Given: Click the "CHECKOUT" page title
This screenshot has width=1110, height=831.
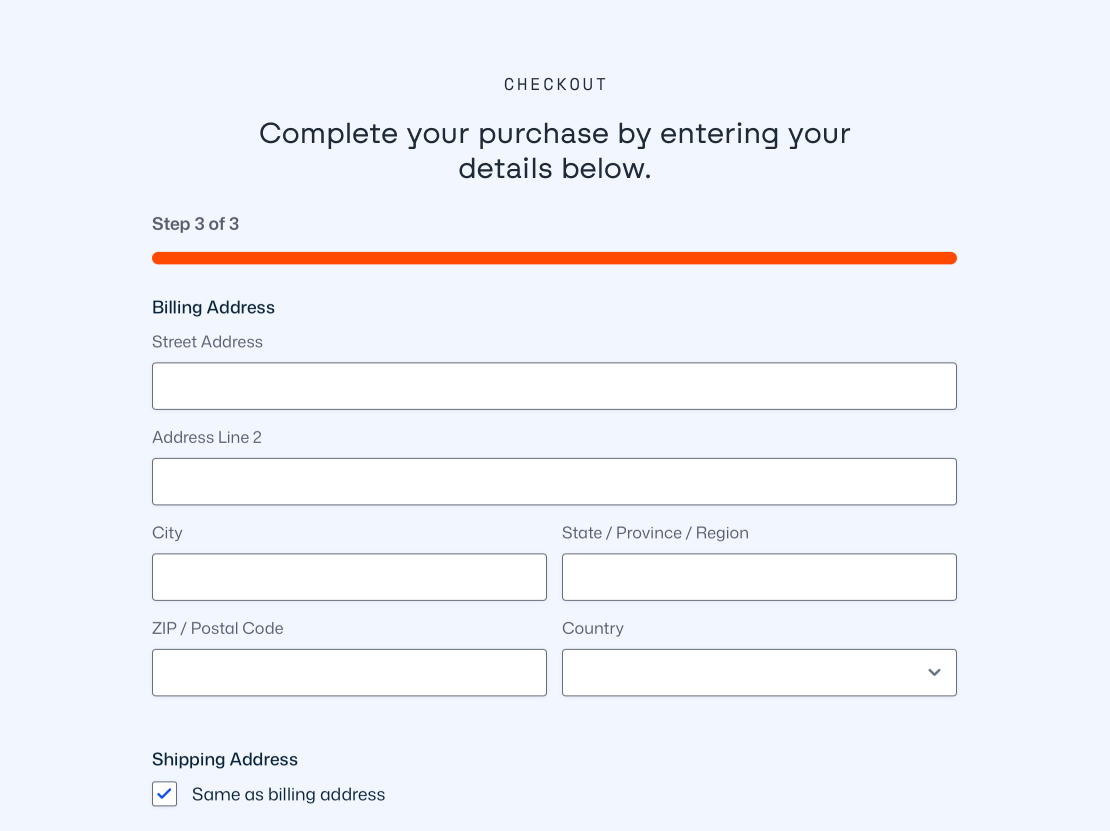Looking at the screenshot, I should pyautogui.click(x=555, y=85).
